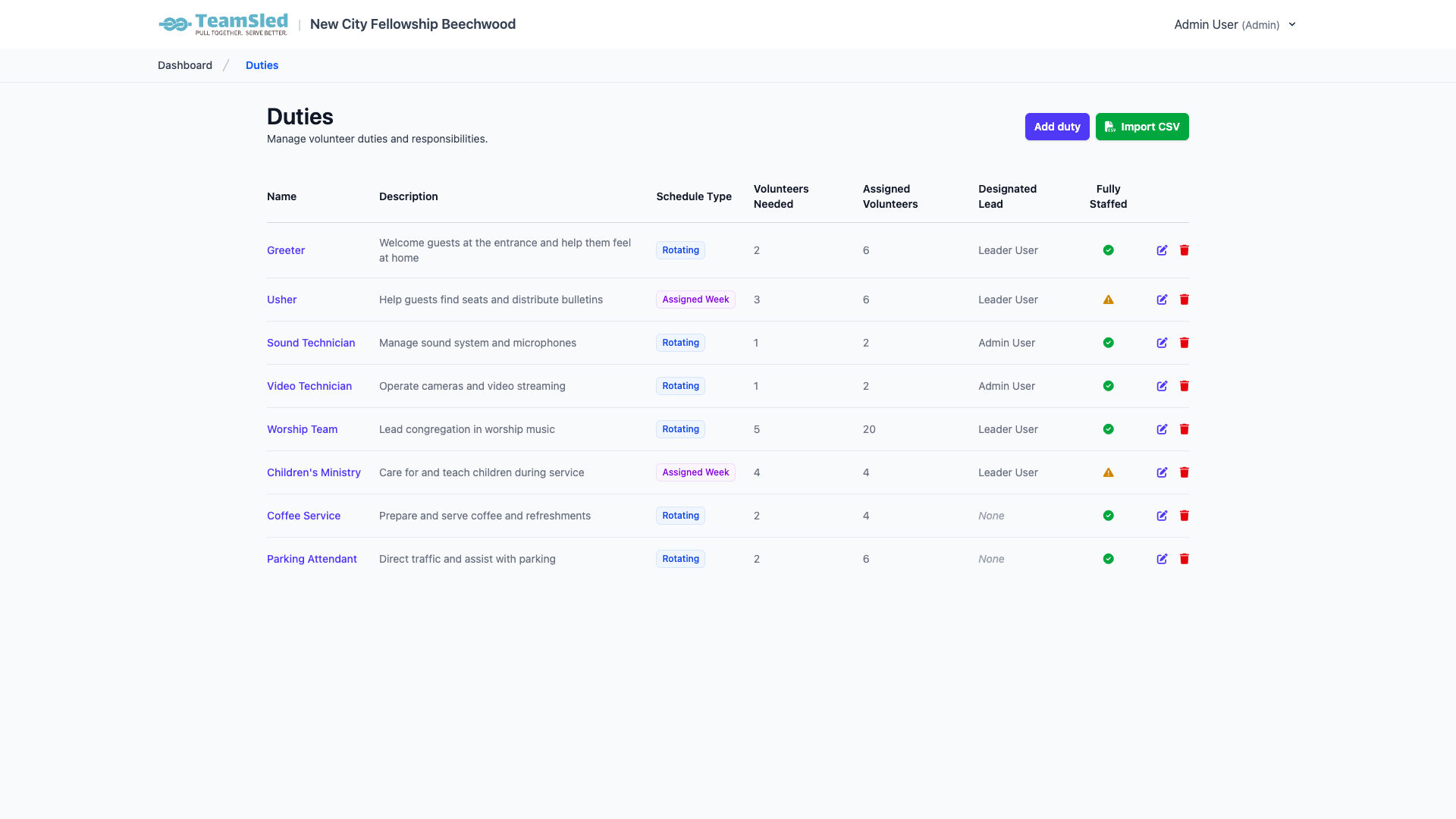Delete the Parking Attendant duty
Viewport: 1456px width, 819px height.
pos(1185,559)
